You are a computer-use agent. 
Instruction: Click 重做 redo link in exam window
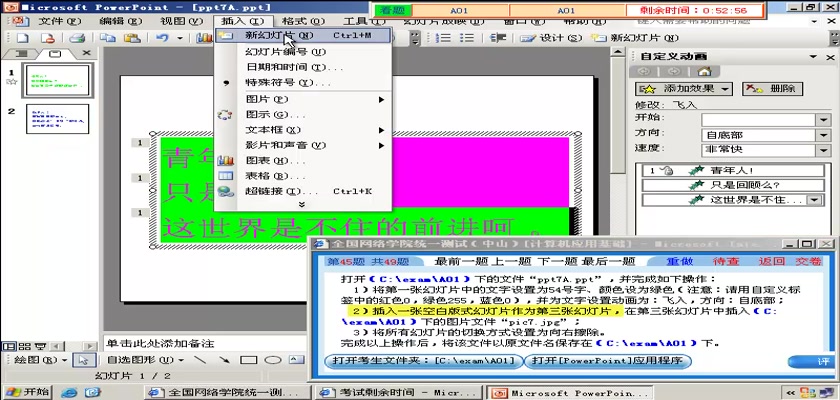[x=680, y=261]
